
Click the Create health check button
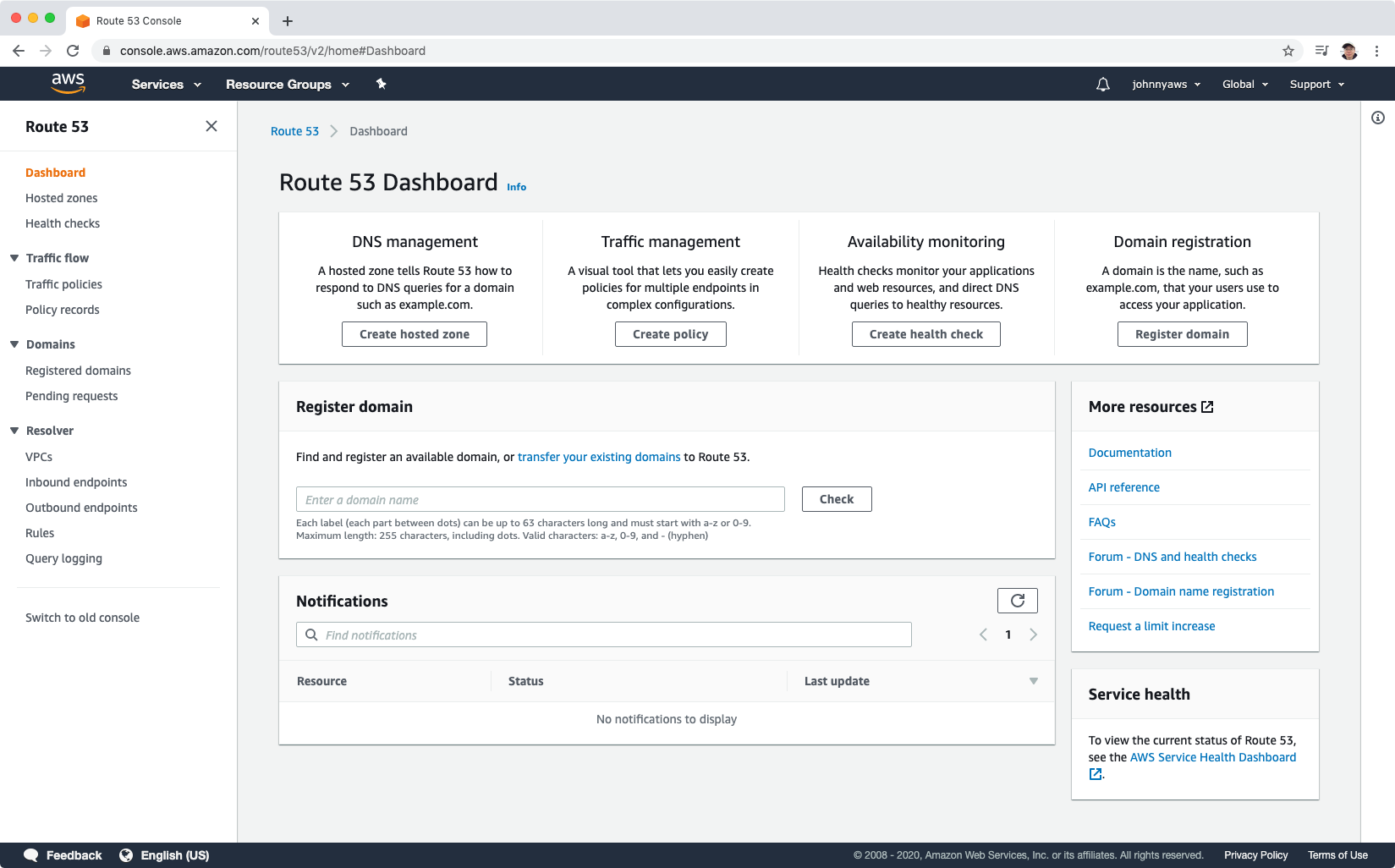(926, 334)
